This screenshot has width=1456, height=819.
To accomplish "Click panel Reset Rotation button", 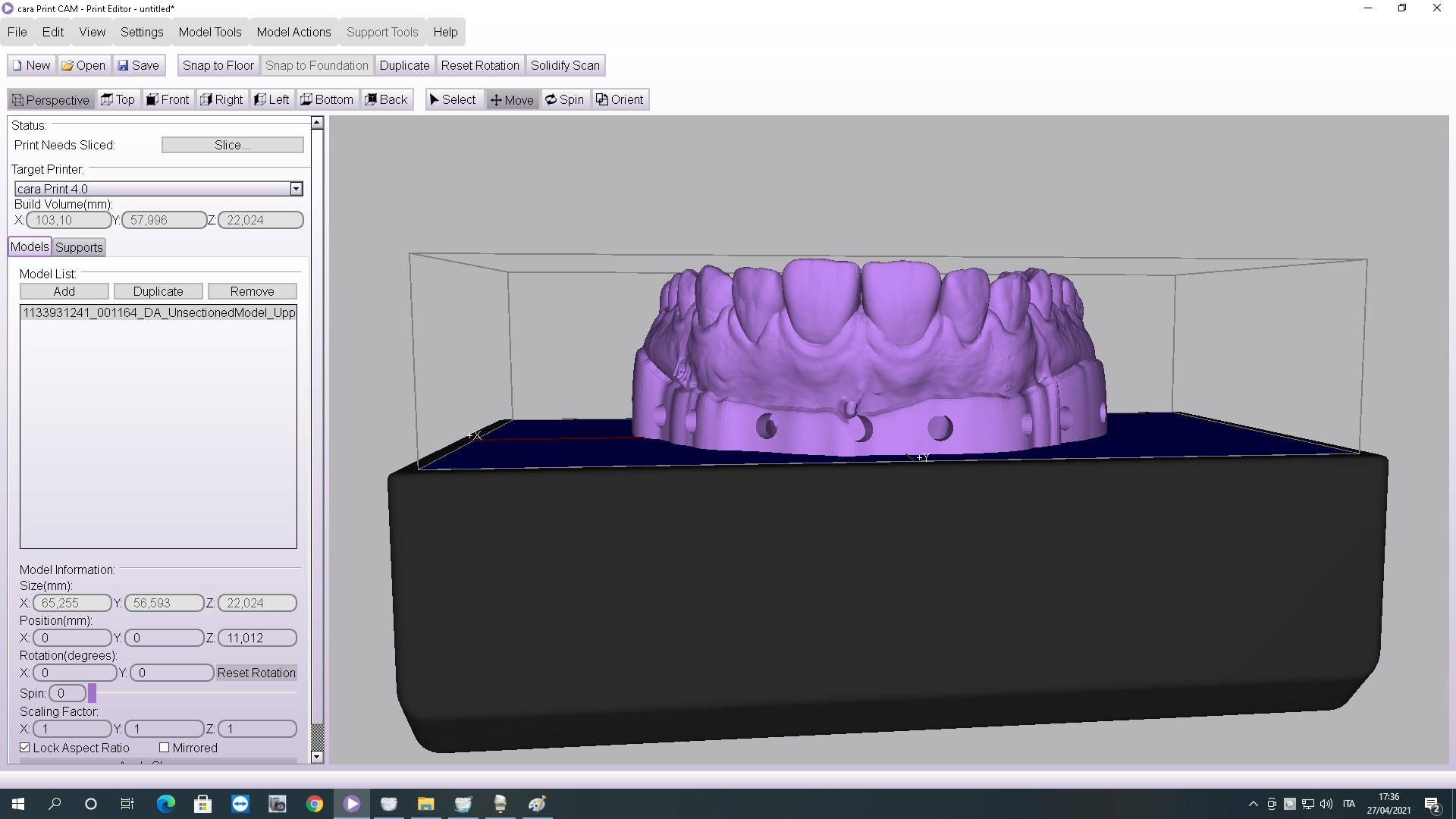I will coord(256,673).
